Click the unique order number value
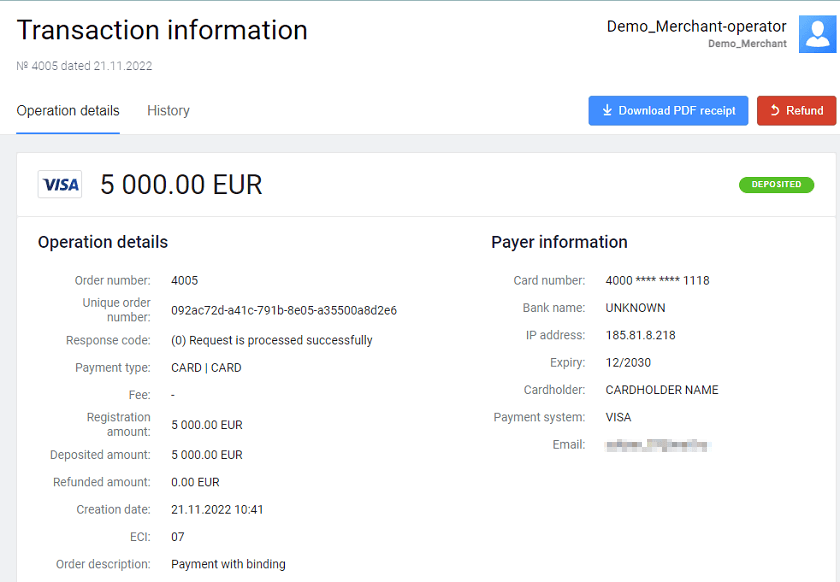 pos(284,311)
